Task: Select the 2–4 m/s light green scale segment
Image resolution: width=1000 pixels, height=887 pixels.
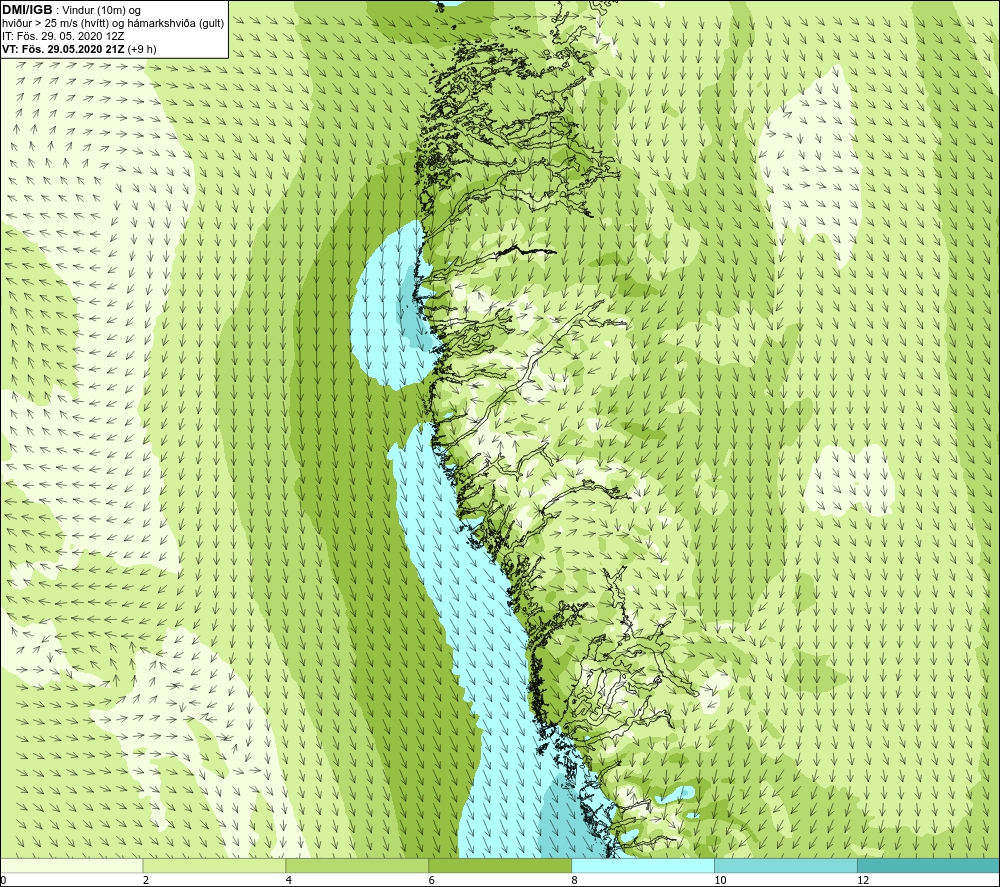Action: pyautogui.click(x=214, y=865)
